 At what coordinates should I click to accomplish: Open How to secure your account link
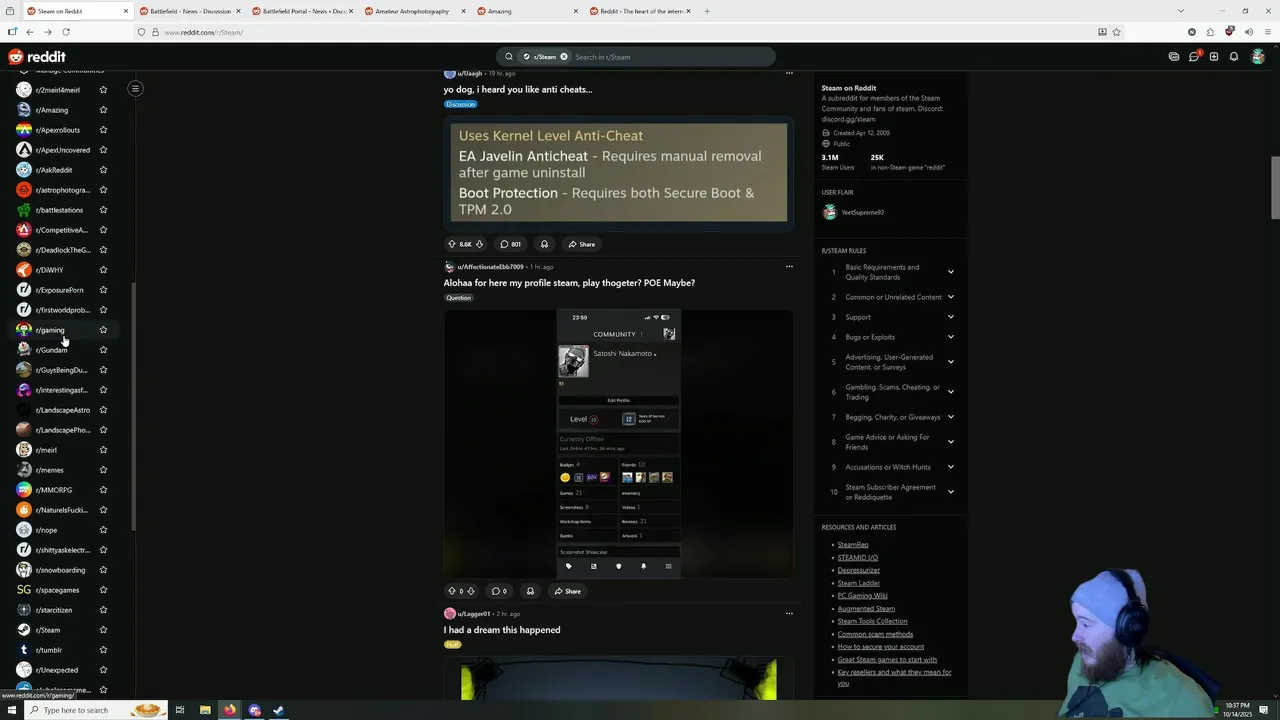[x=881, y=647]
